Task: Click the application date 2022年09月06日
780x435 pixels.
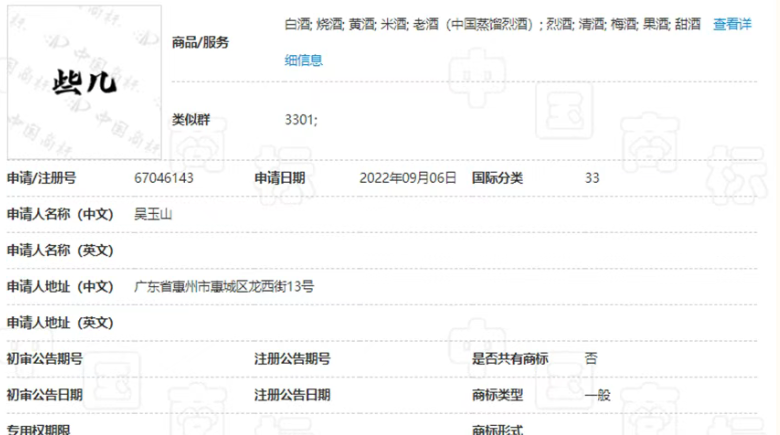Action: [x=407, y=178]
